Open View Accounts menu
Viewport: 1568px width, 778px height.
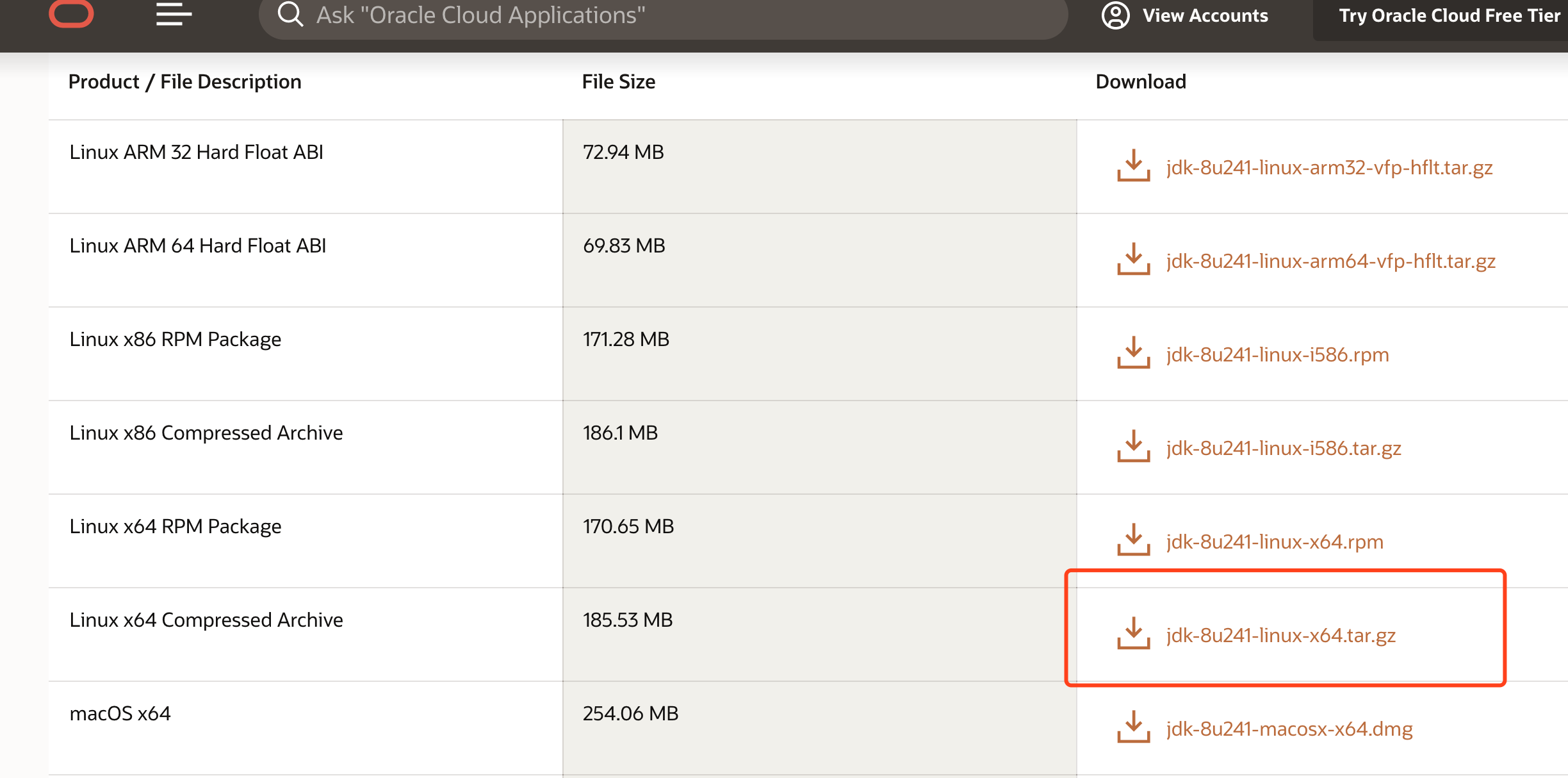[x=1205, y=15]
